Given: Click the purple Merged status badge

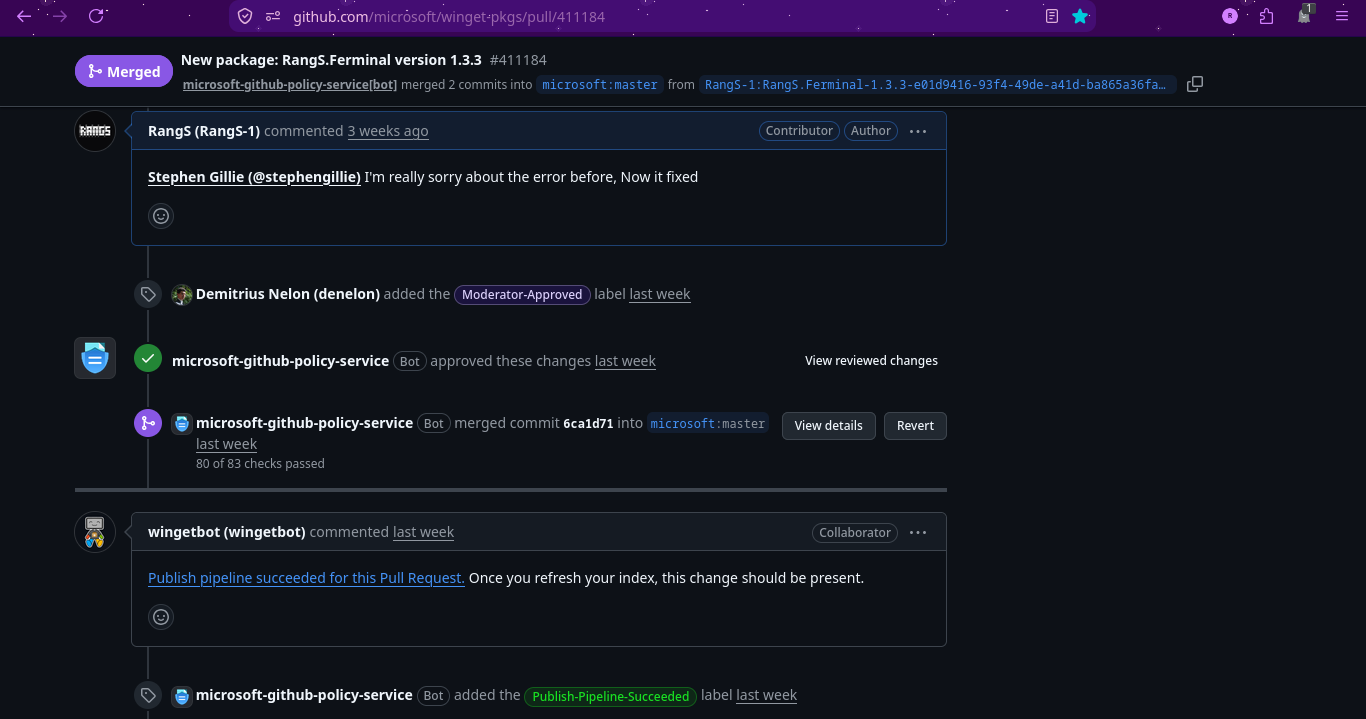Looking at the screenshot, I should point(124,71).
